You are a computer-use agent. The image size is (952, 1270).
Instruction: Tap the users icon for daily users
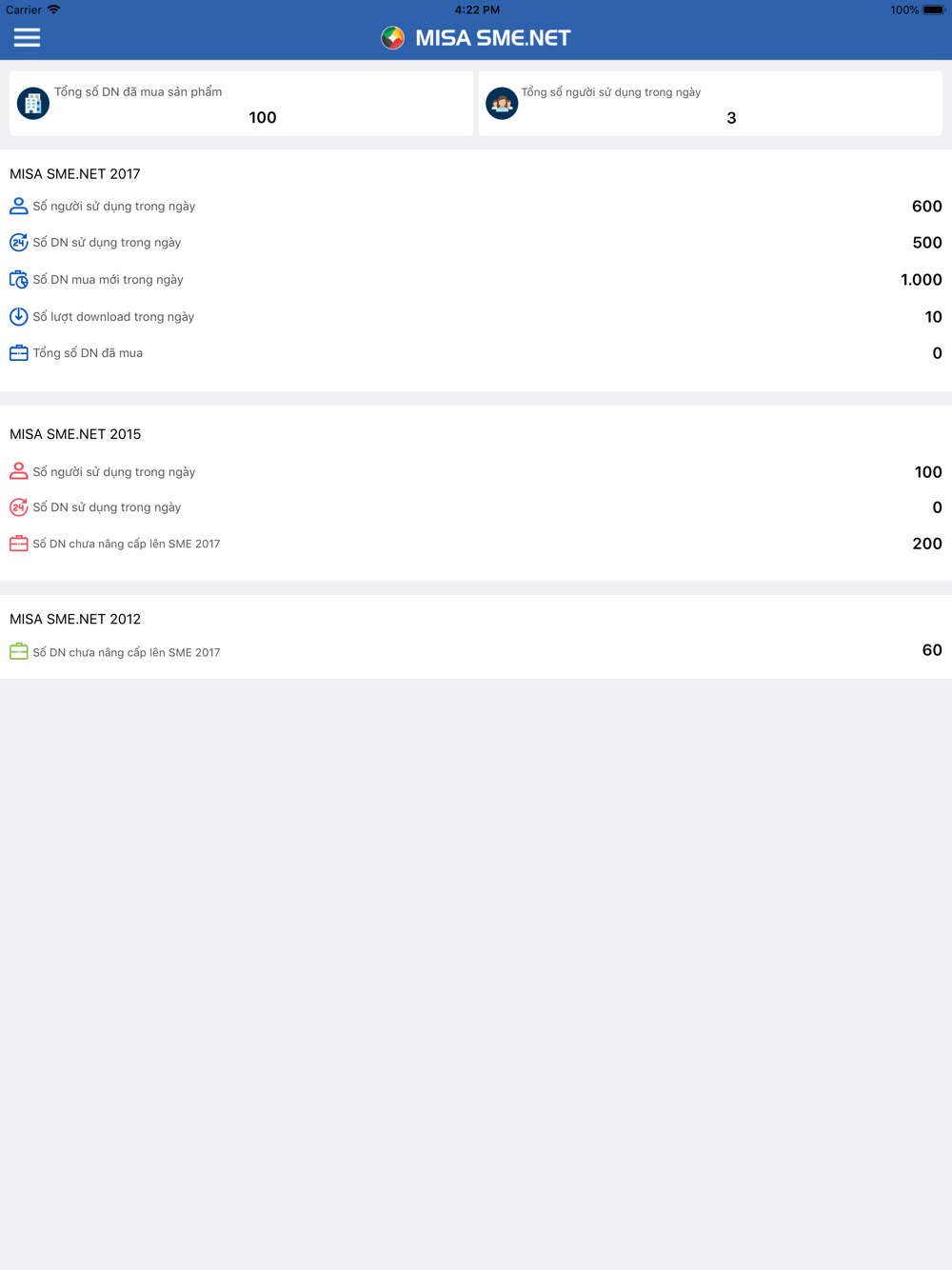502,103
